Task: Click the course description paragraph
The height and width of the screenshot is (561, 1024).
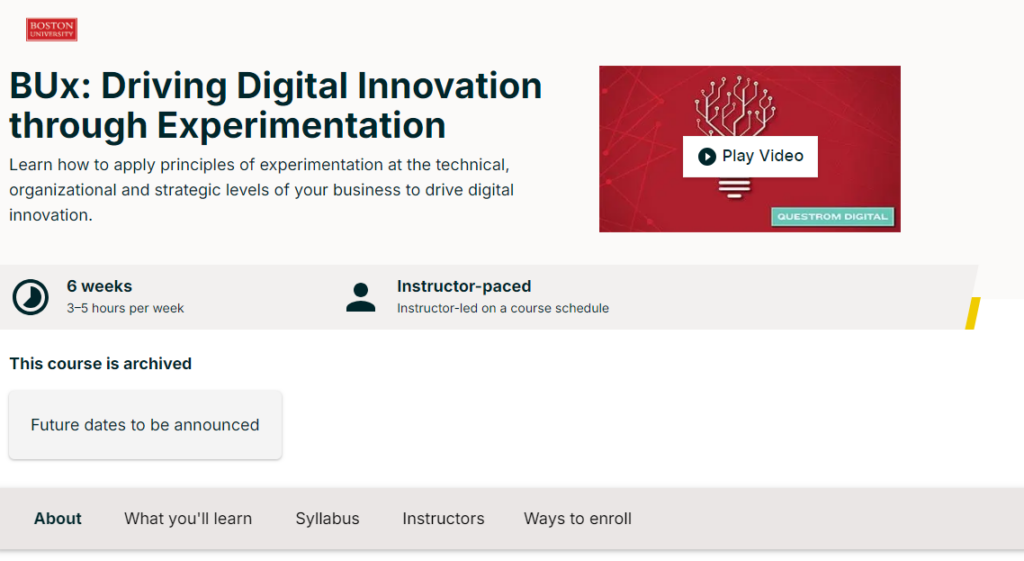Action: coord(261,190)
